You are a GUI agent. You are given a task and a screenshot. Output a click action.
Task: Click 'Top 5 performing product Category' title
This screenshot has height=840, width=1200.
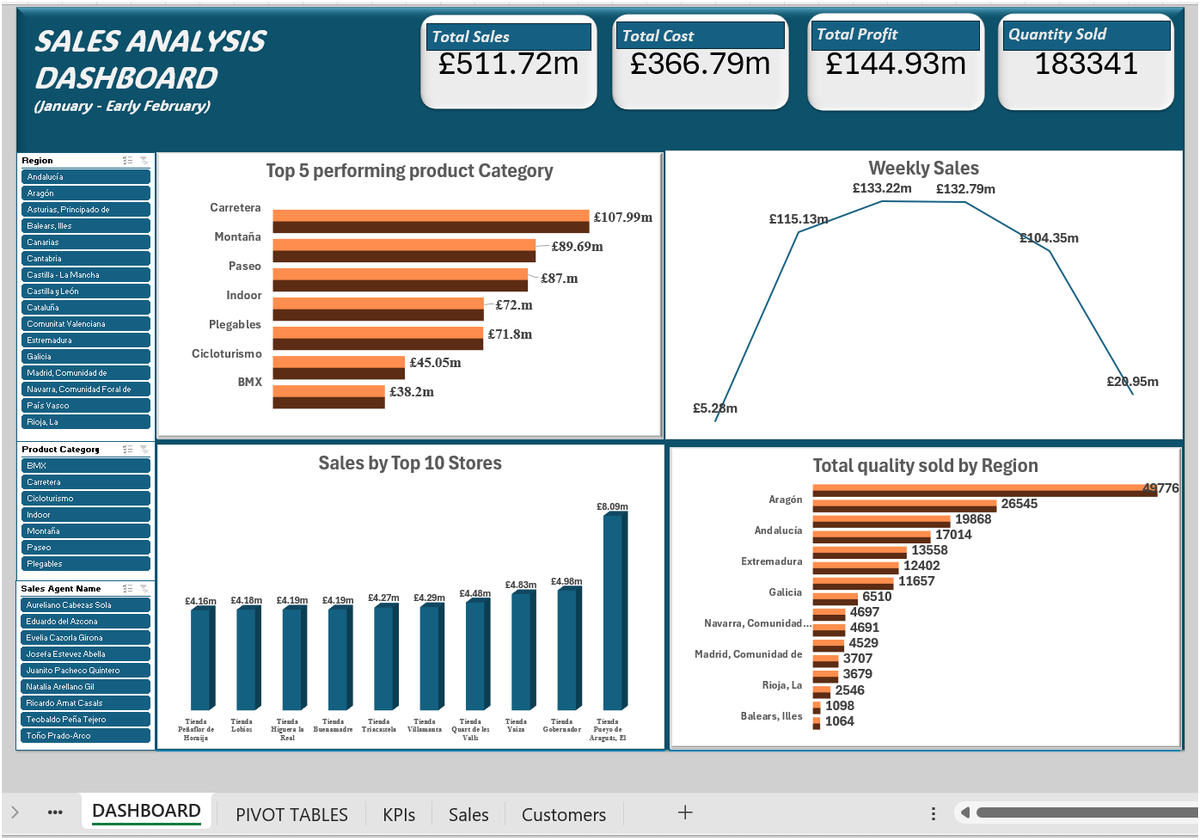[409, 171]
